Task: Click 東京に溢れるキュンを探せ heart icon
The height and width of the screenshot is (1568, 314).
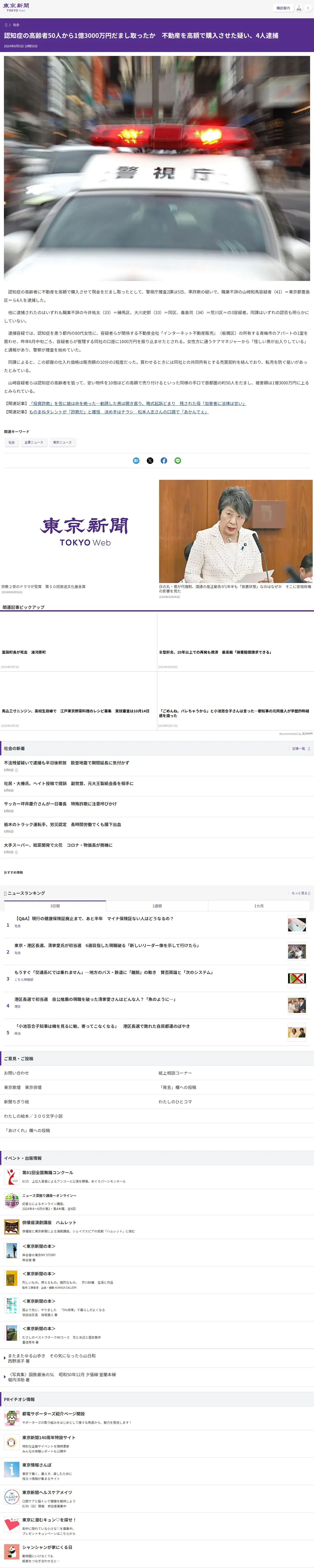Action: click(12, 1524)
